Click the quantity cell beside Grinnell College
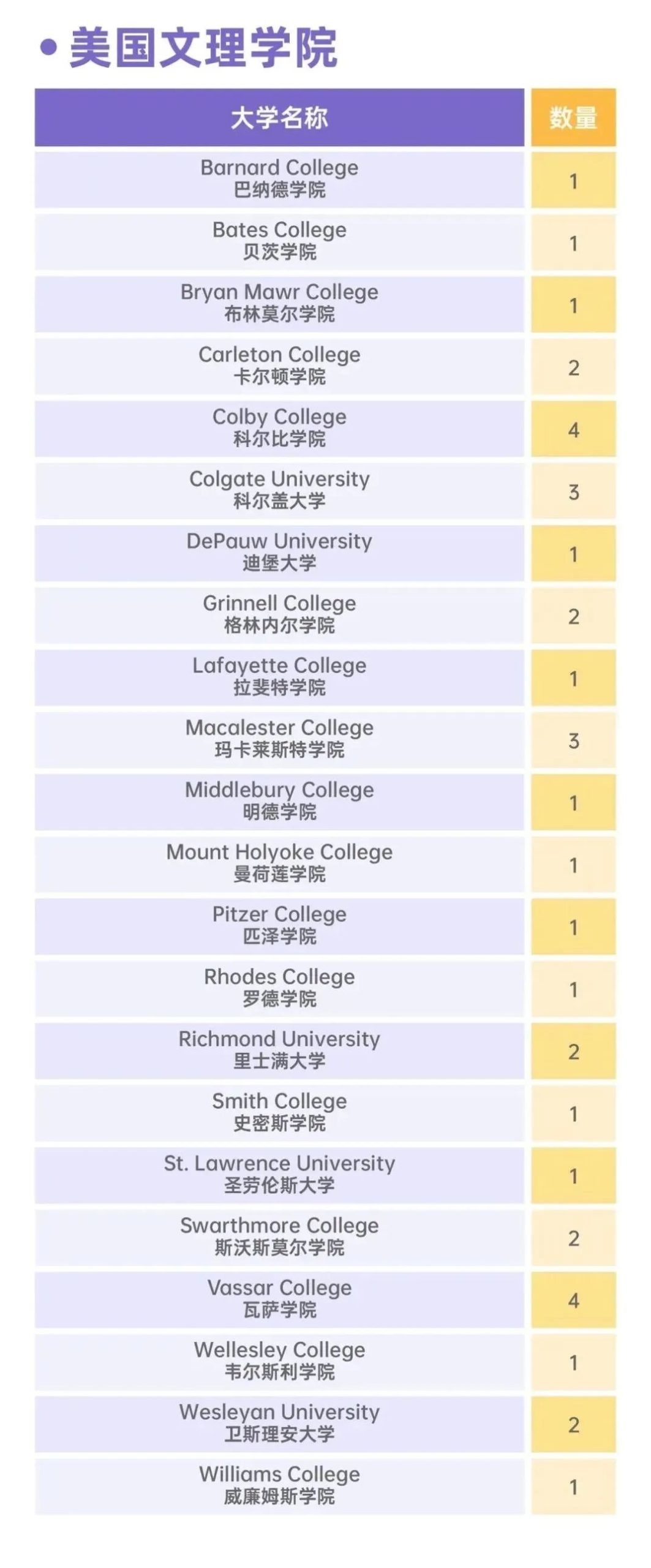Viewport: 651px width, 1568px height. tap(573, 616)
